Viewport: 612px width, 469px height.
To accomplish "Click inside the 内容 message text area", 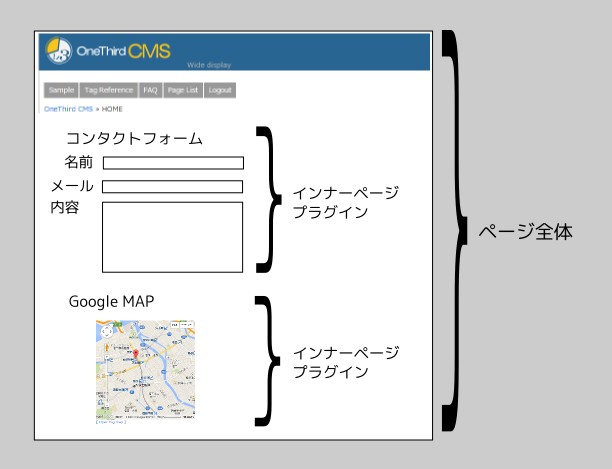I will (172, 237).
